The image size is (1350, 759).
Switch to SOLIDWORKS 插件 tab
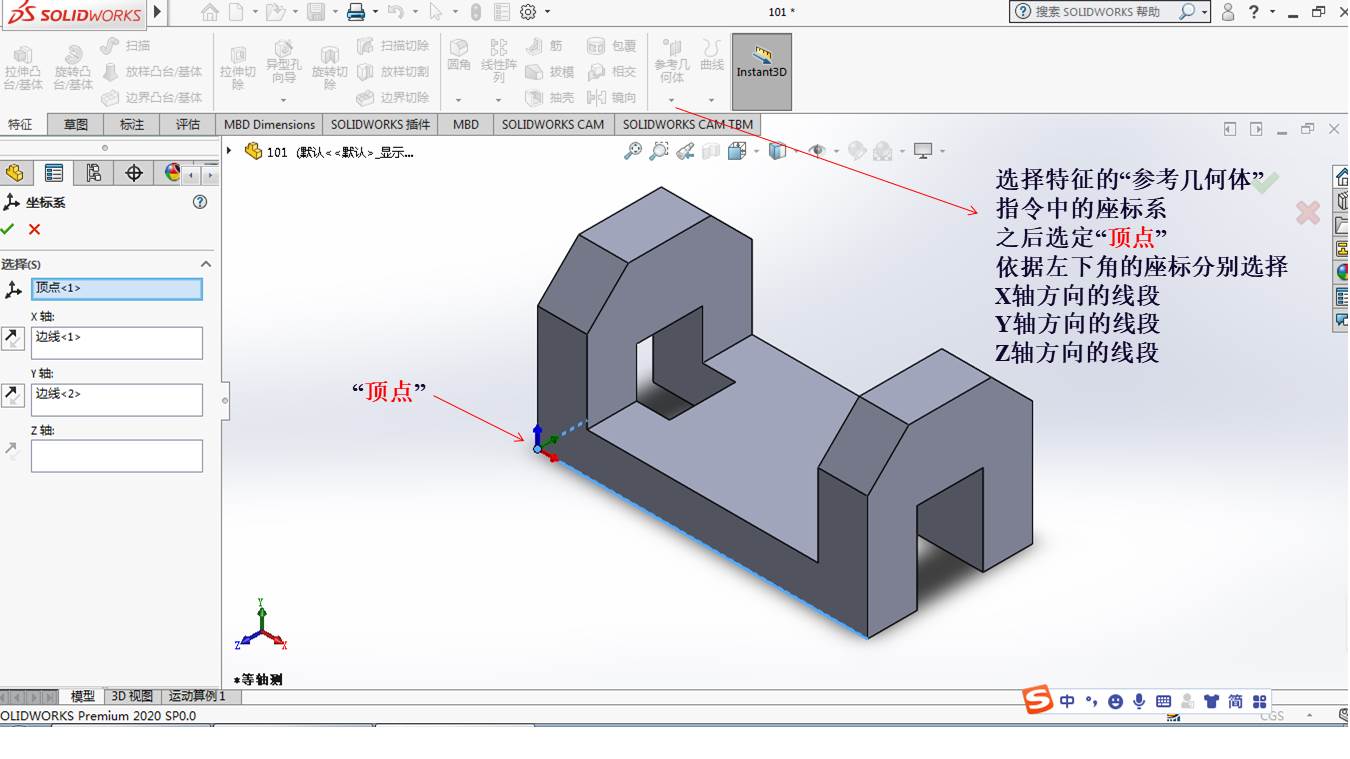pos(381,124)
